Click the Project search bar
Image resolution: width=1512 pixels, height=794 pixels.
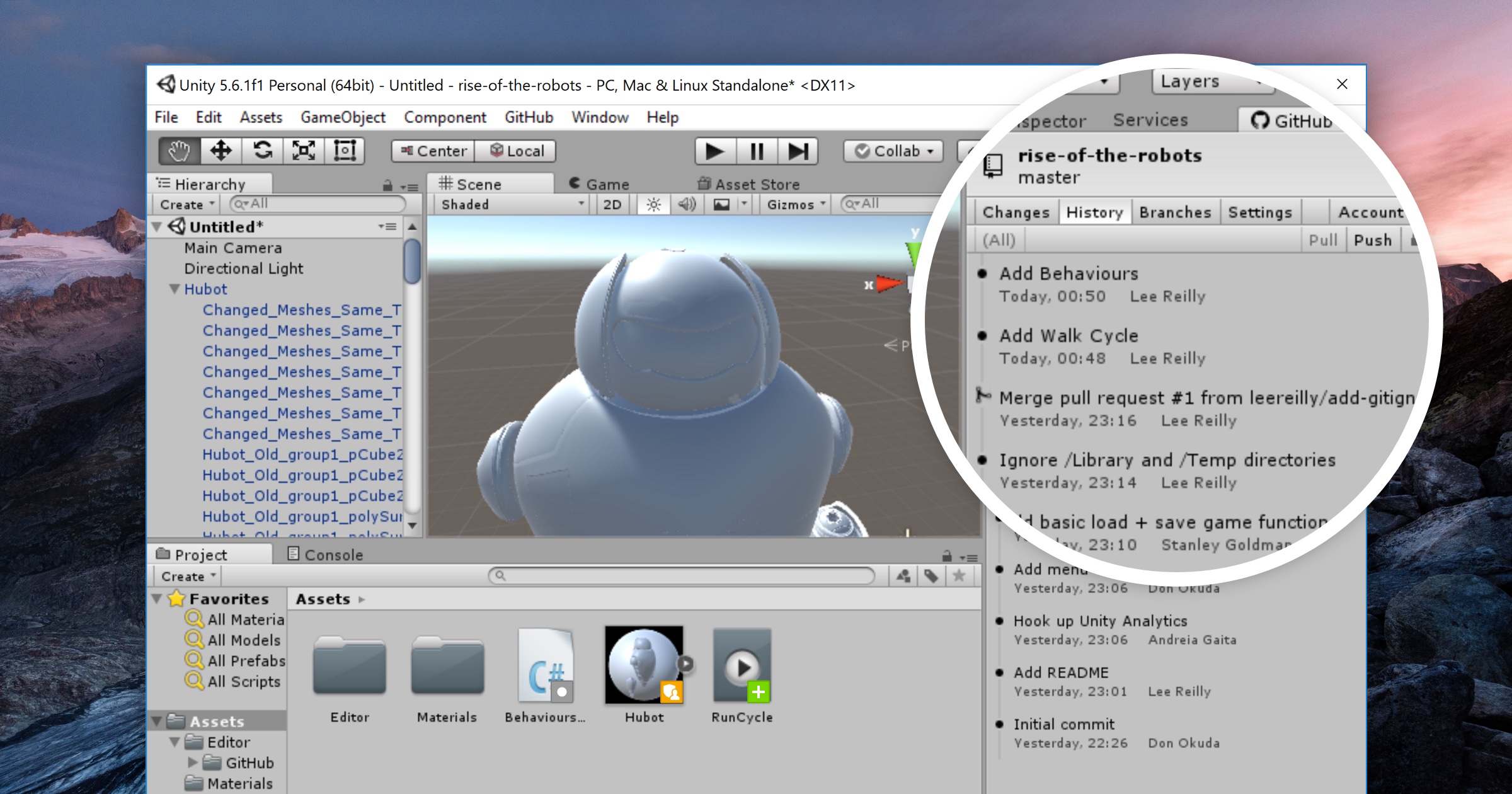coord(682,575)
